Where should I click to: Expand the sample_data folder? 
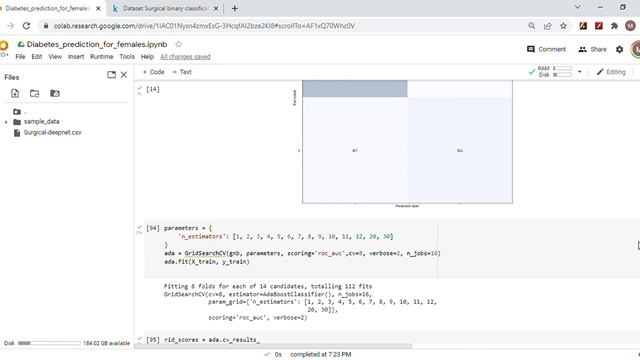[x=6, y=122]
